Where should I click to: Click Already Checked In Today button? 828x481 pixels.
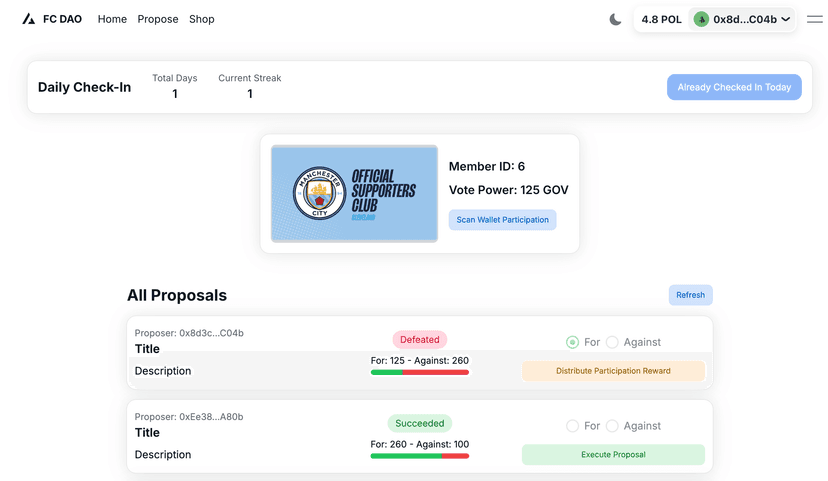(x=734, y=87)
